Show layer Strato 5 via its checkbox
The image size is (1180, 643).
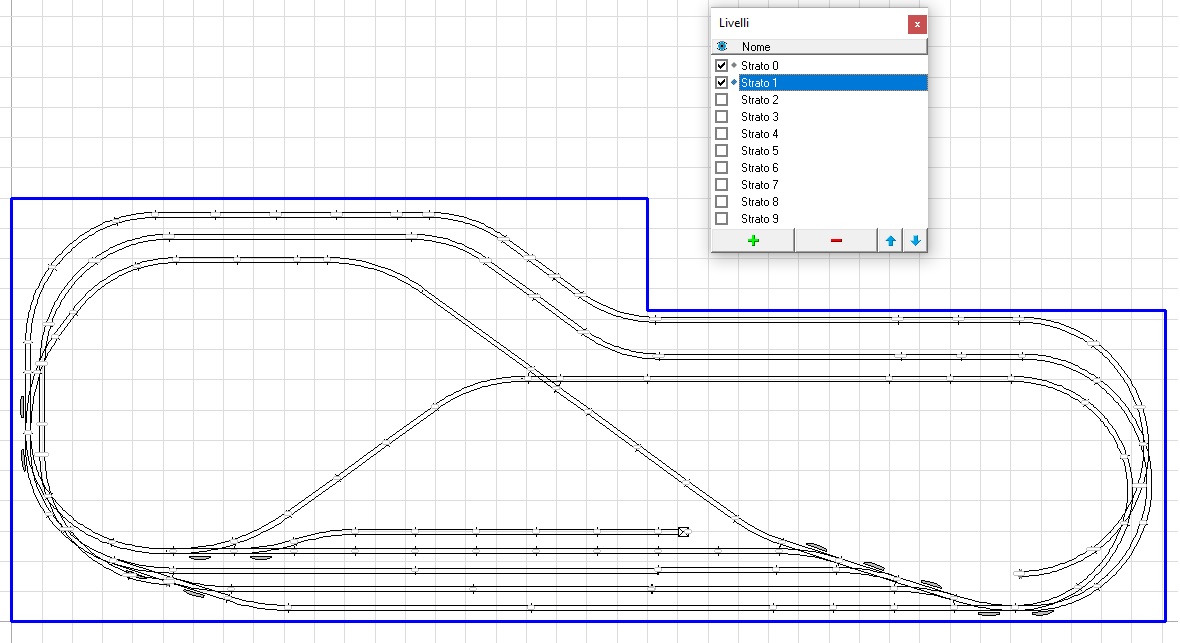(x=722, y=151)
